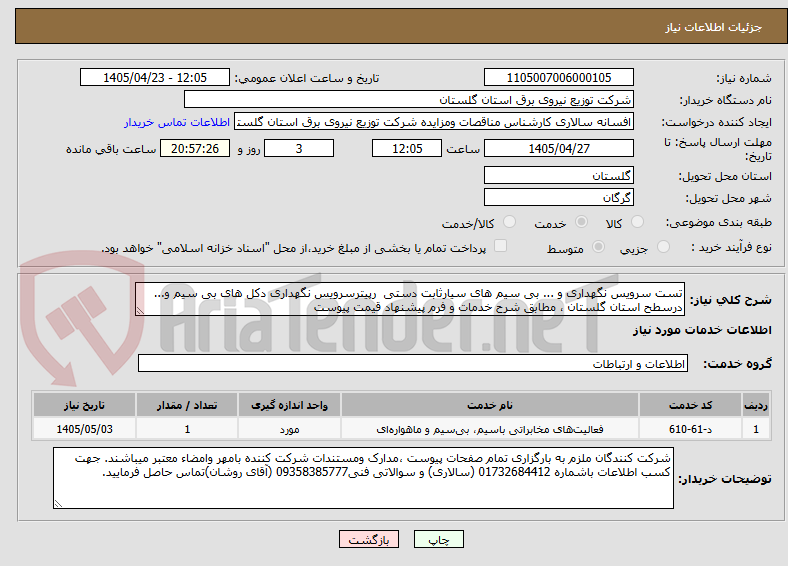
Task: Click the delivery province field گلستان
Action: coord(558,175)
